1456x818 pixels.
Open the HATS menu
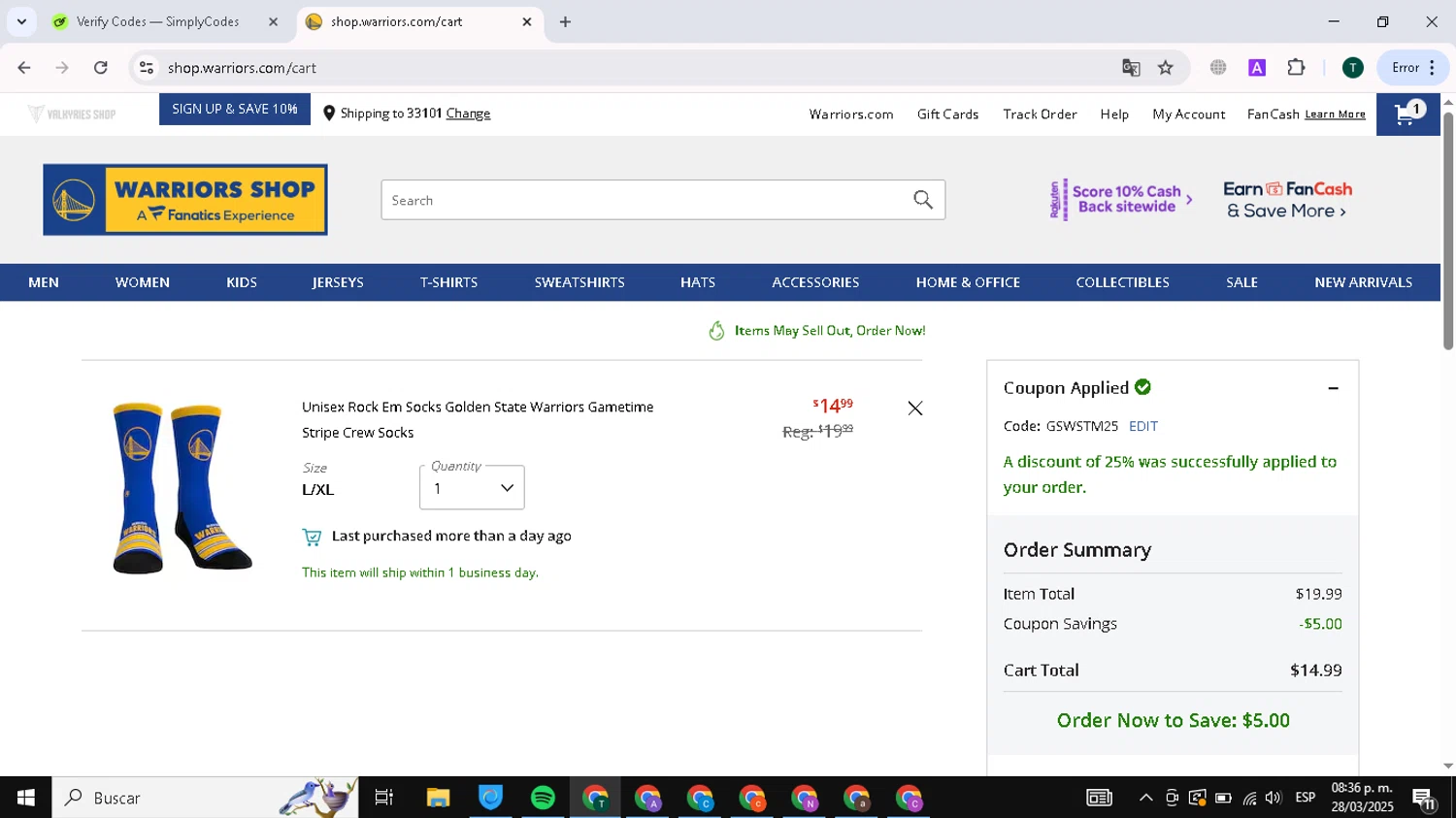point(698,282)
